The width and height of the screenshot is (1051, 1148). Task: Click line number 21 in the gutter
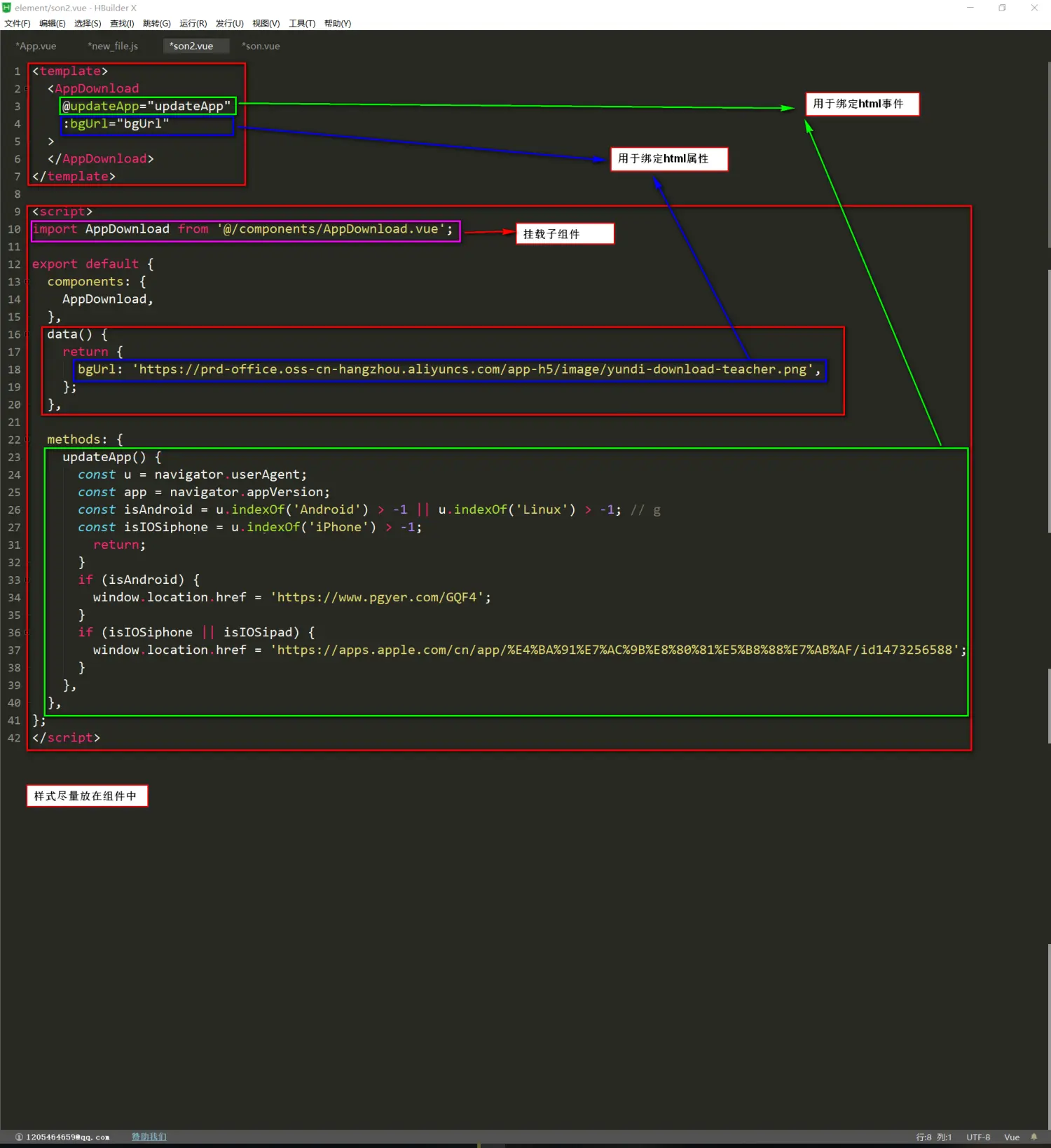coord(14,422)
